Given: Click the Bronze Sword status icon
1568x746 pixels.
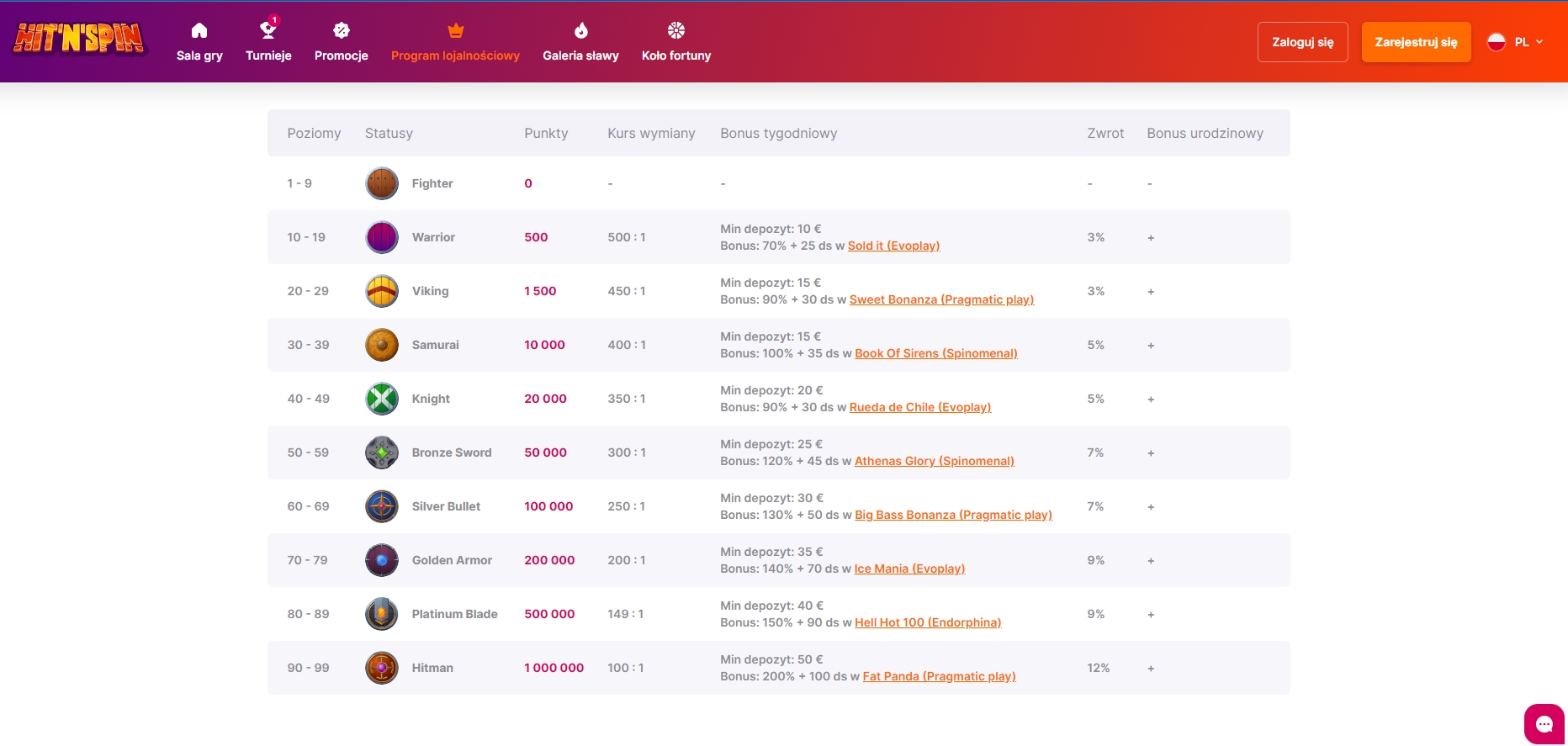Looking at the screenshot, I should click(382, 452).
